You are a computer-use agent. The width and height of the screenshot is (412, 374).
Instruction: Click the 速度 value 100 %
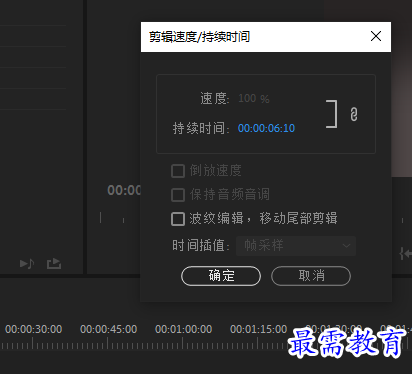(254, 98)
